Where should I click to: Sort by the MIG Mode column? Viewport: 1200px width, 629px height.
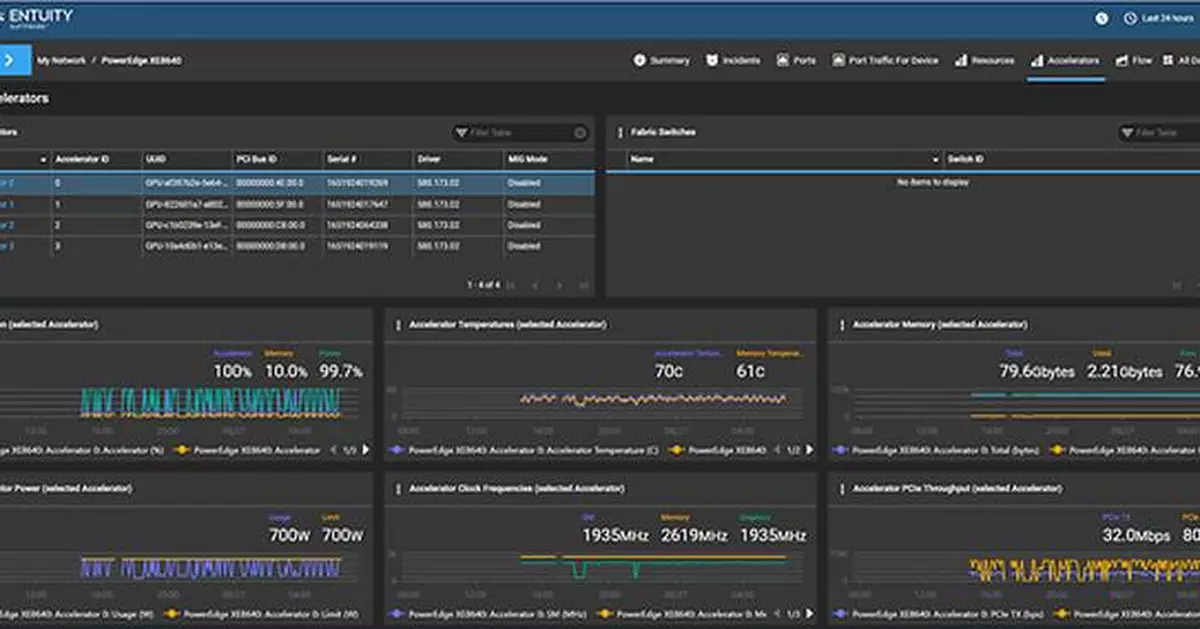click(x=548, y=159)
